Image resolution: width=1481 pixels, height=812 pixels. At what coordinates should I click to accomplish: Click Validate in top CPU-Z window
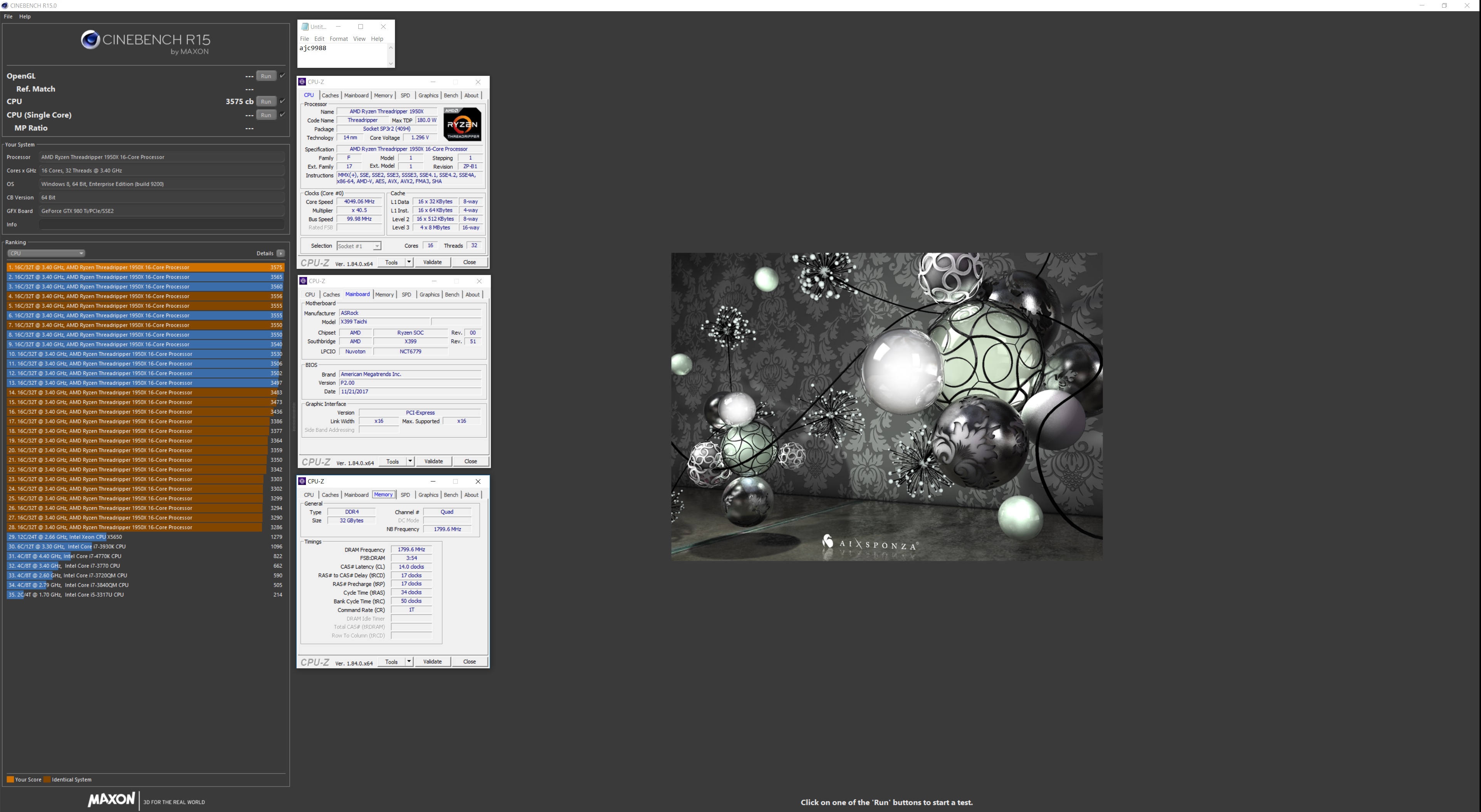coord(432,263)
